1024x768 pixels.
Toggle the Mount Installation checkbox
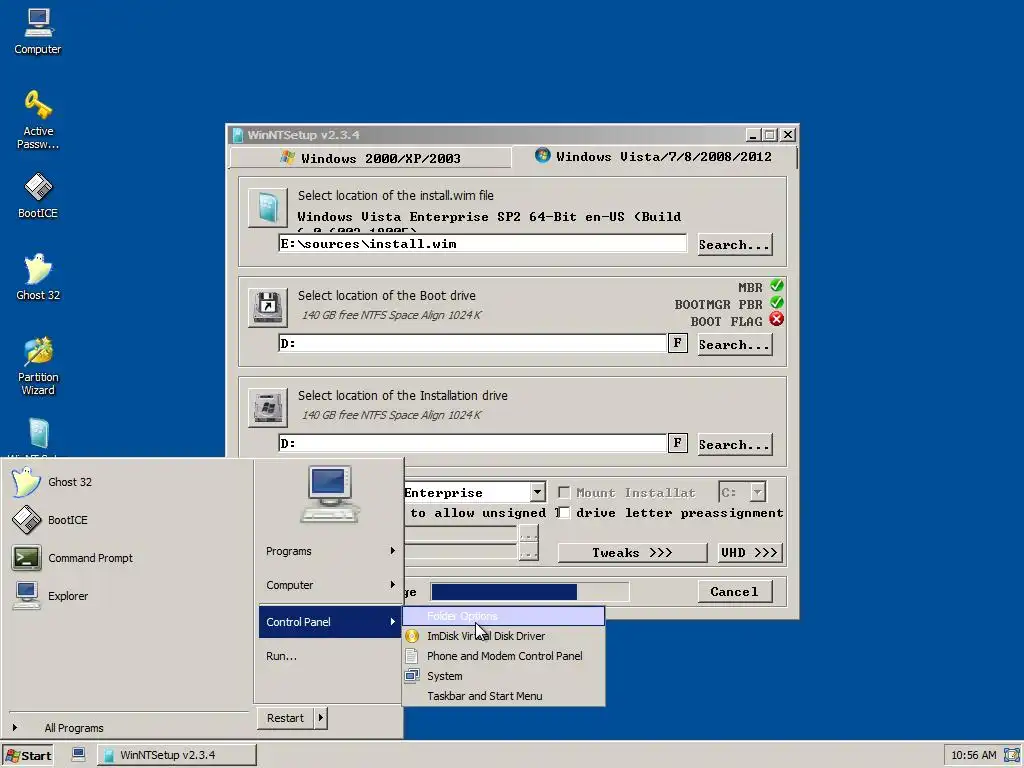564,492
